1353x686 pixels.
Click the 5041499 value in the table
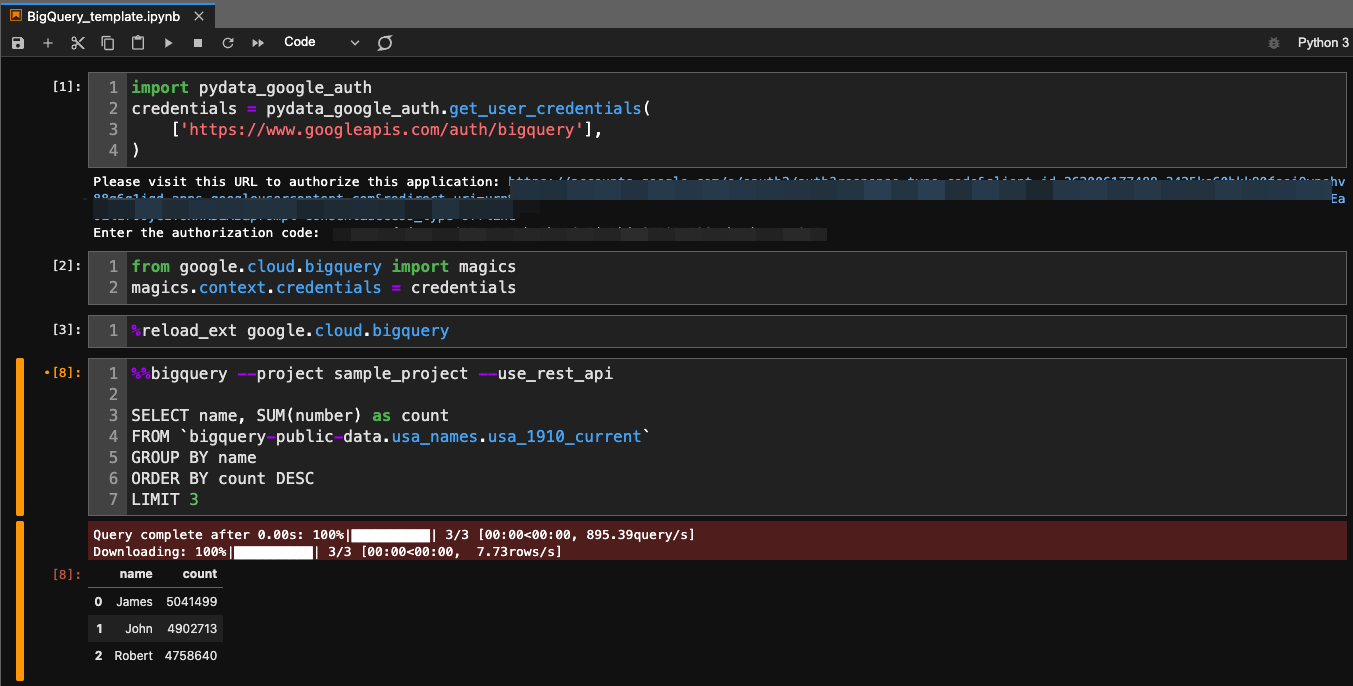[192, 602]
